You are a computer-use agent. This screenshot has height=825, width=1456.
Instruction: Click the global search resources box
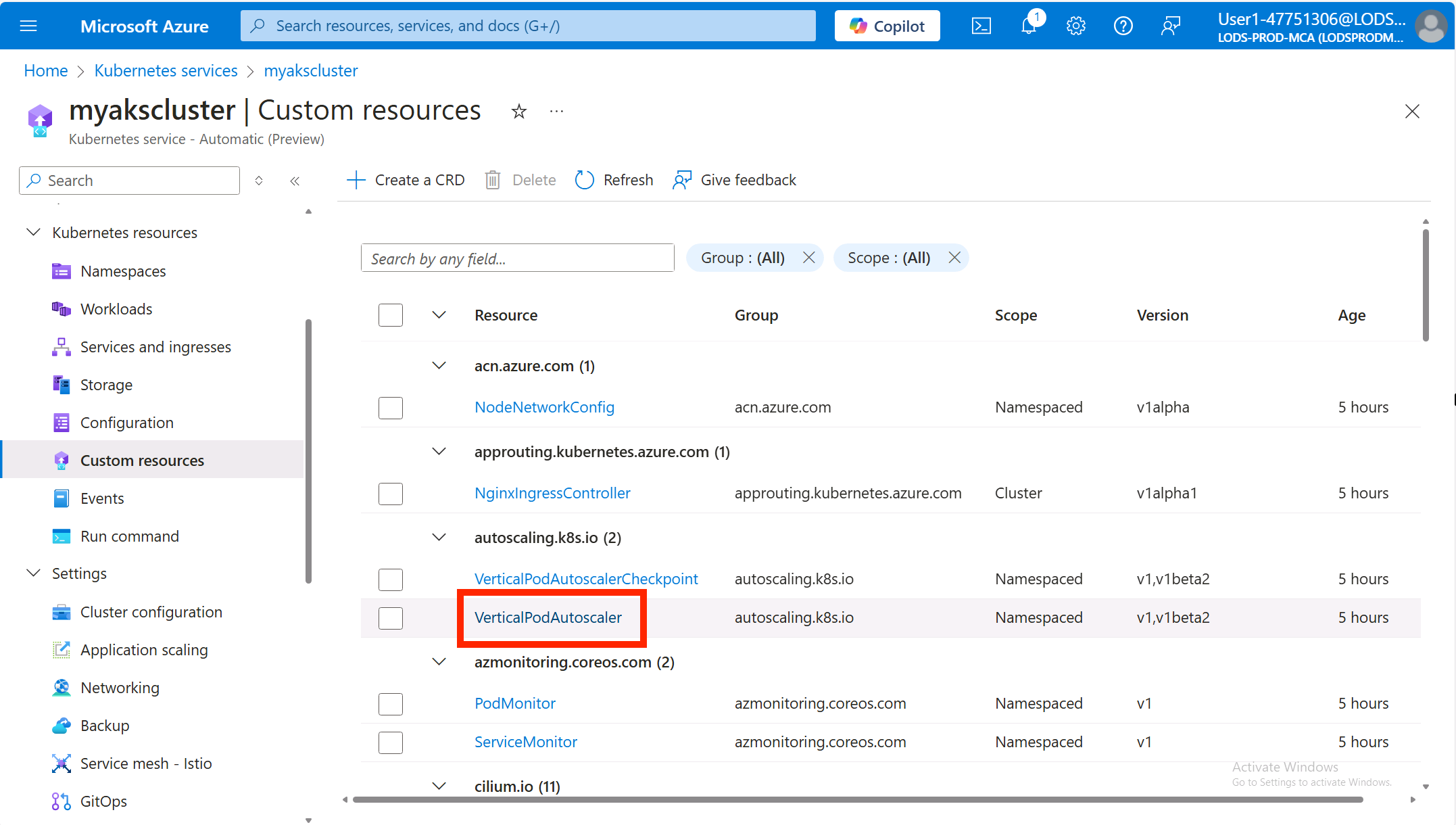coord(528,26)
